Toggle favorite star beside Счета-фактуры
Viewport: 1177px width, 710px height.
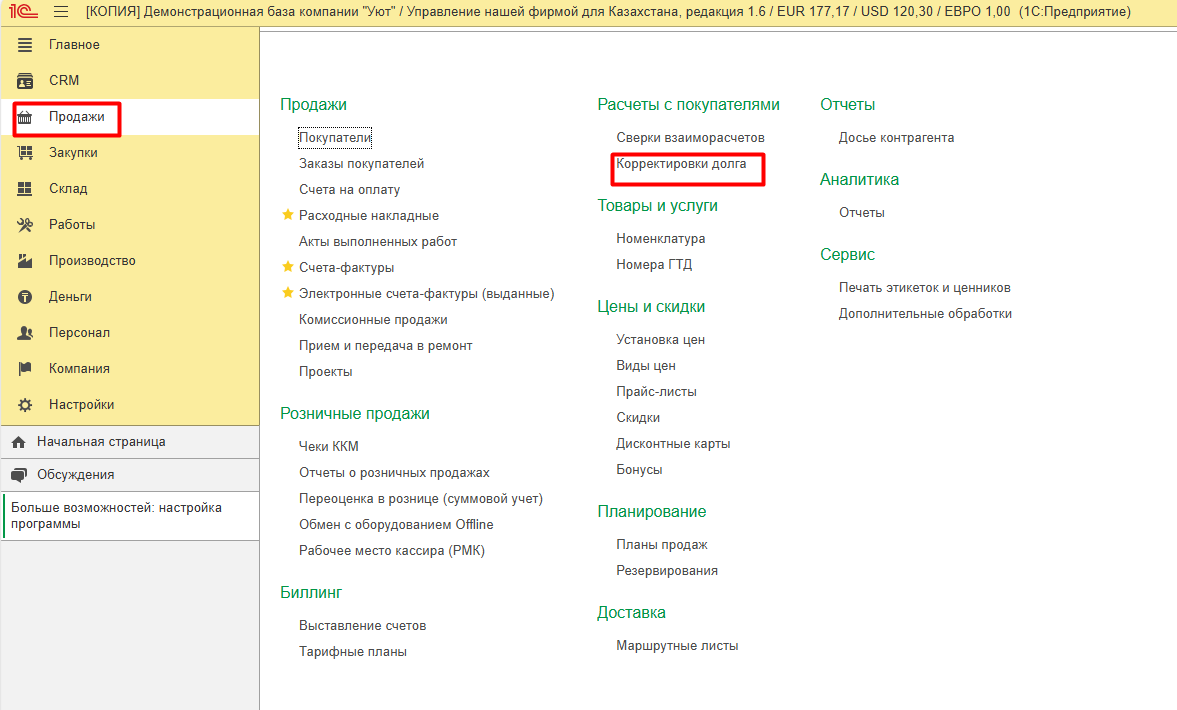[288, 267]
